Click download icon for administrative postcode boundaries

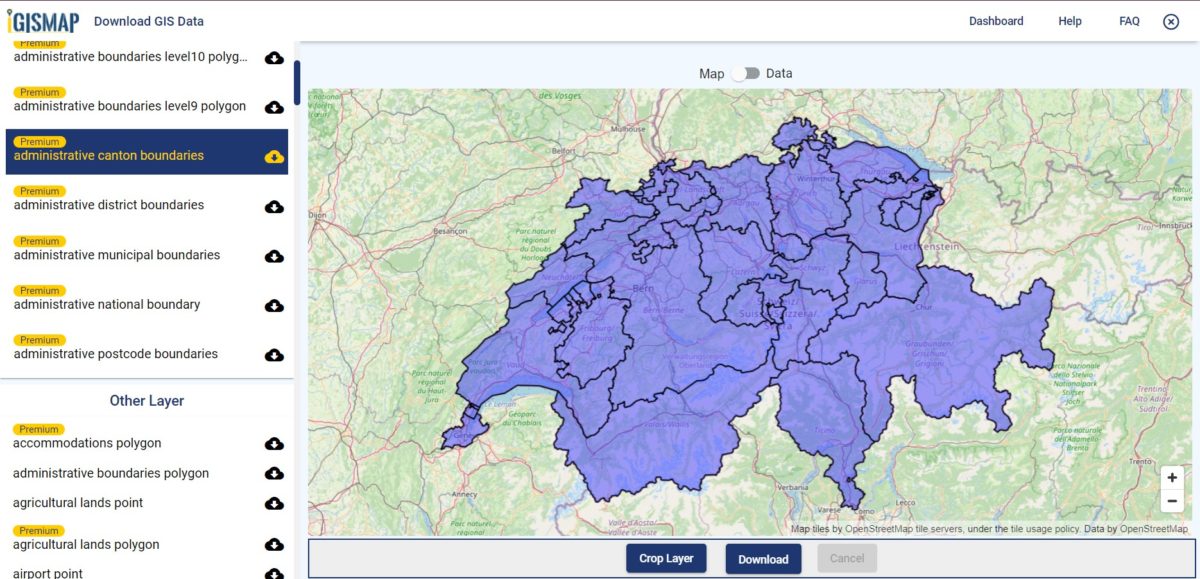coord(274,355)
